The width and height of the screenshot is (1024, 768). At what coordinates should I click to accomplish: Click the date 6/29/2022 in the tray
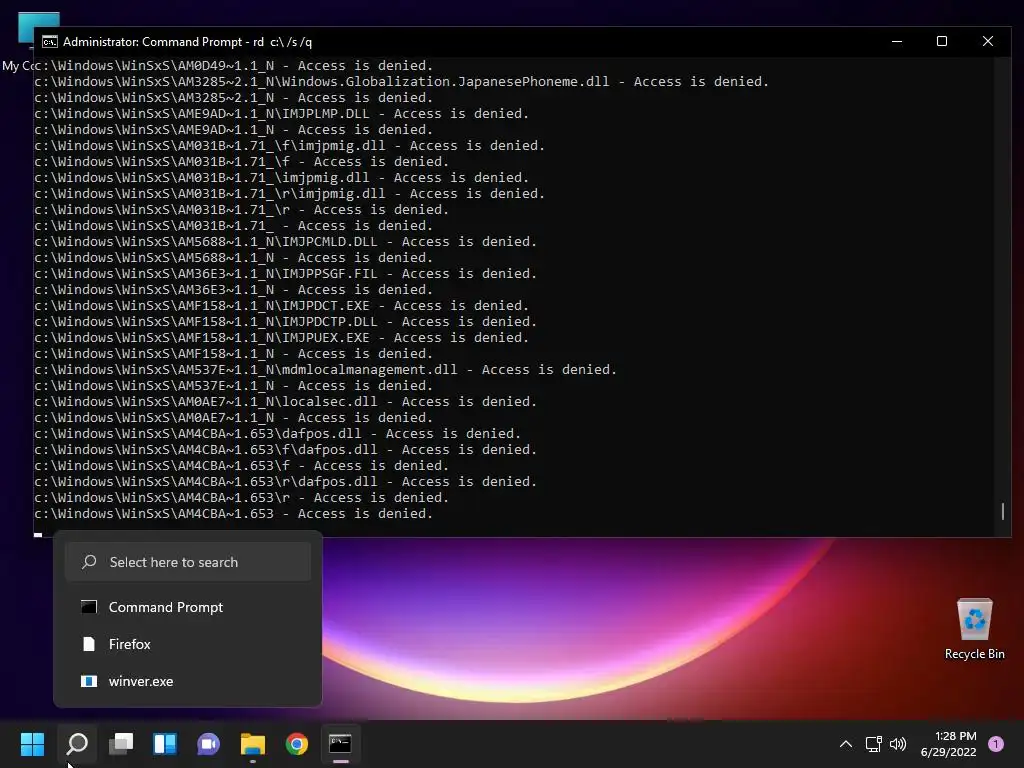pos(948,752)
